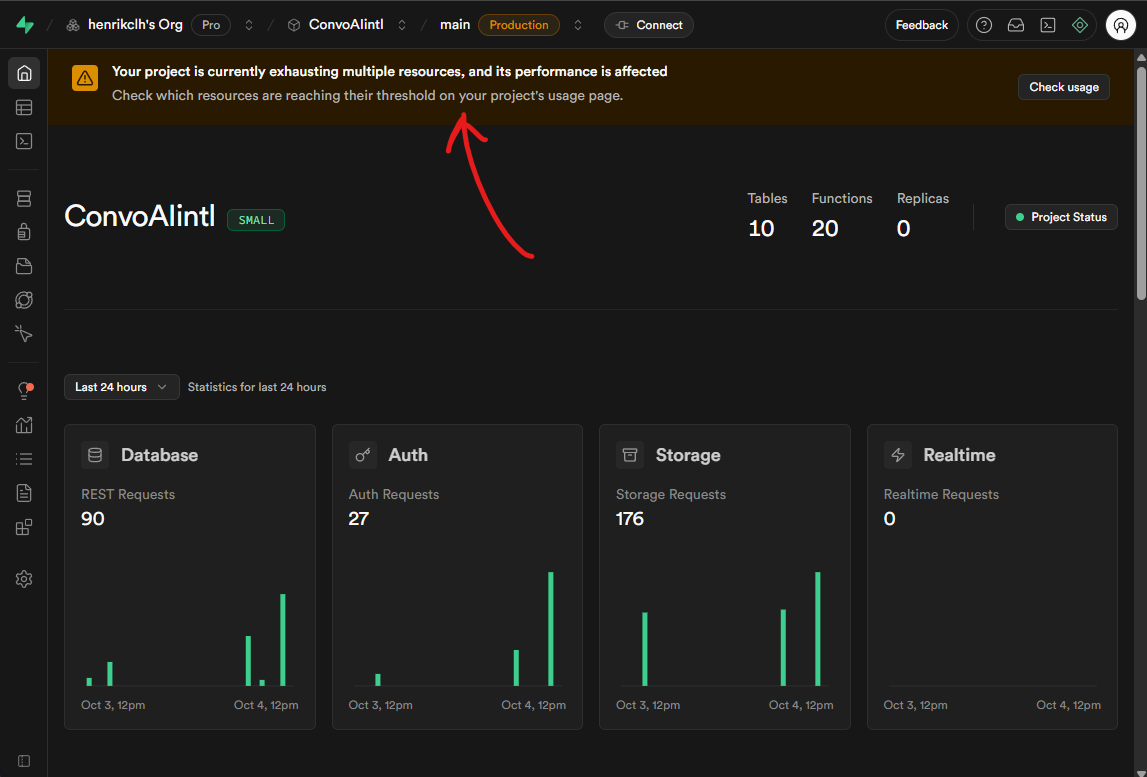The height and width of the screenshot is (777, 1147).
Task: Click the Check usage button
Action: coord(1063,87)
